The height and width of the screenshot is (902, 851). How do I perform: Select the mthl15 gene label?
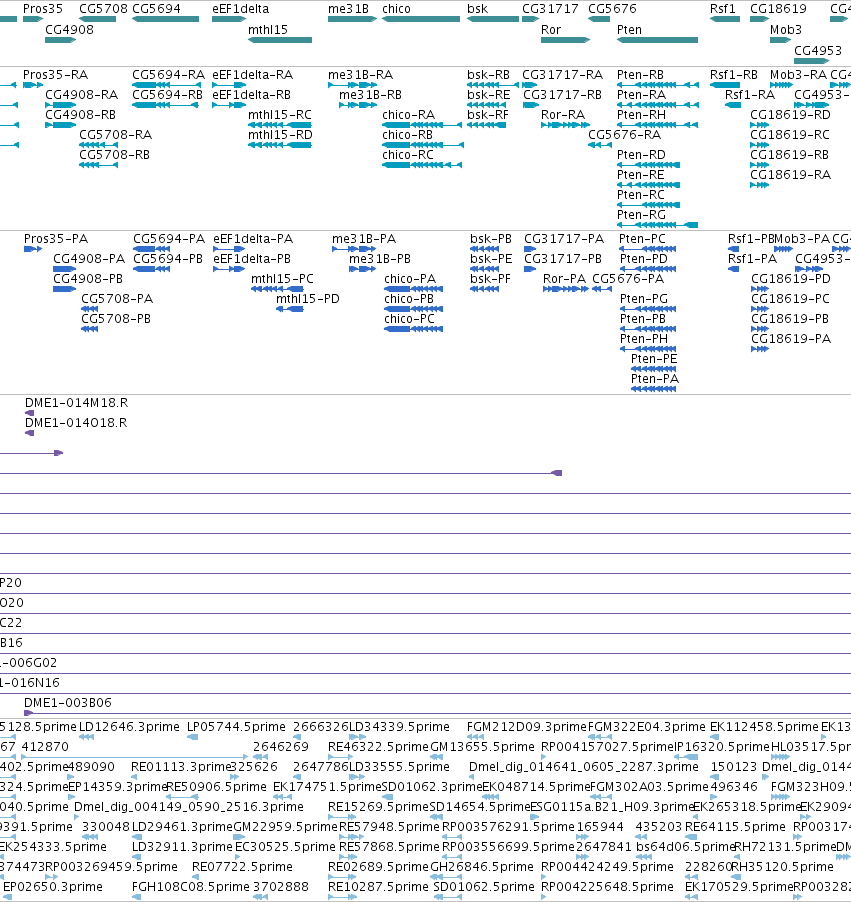(268, 29)
